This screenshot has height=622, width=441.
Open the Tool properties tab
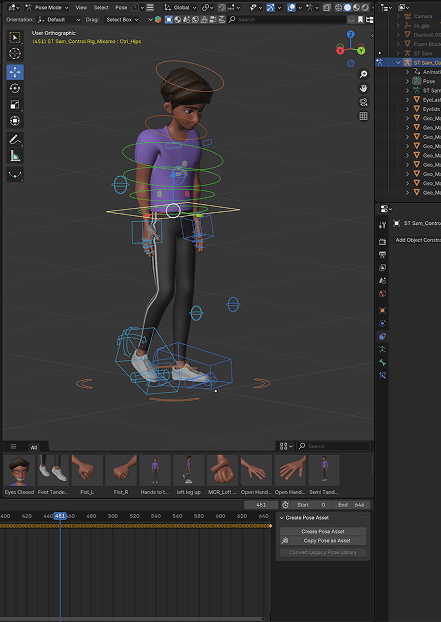(382, 225)
